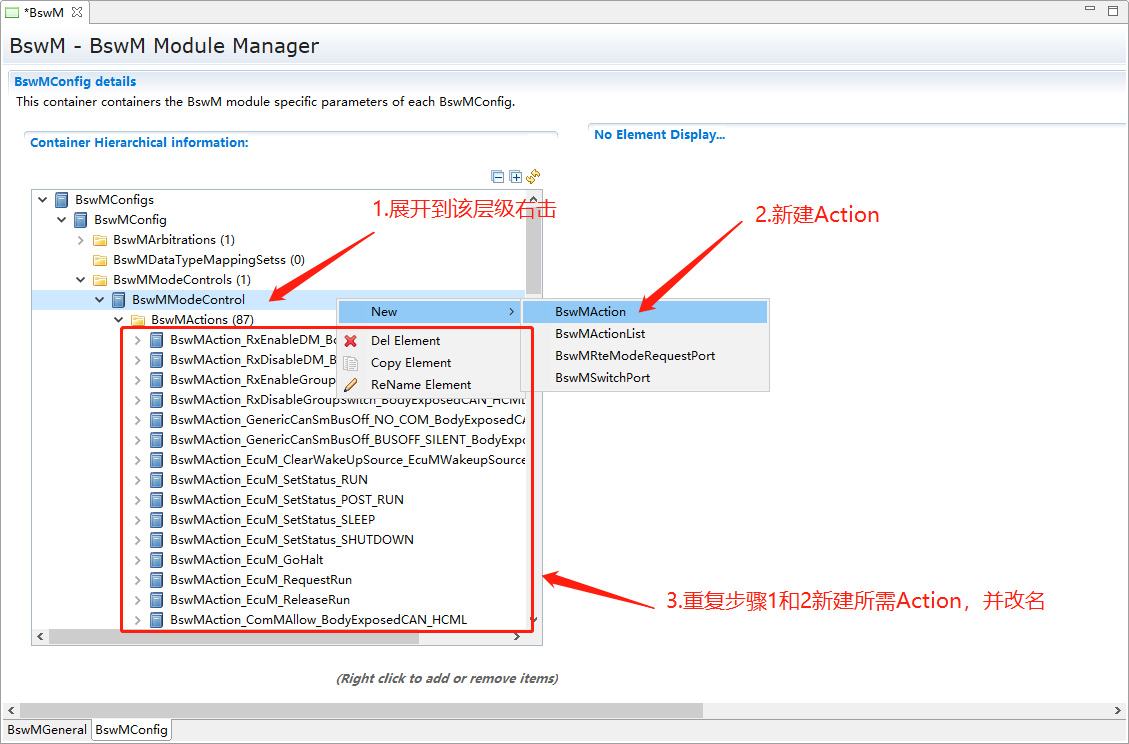Screen dimensions: 1129x744
Task: Expand BswMAction_EcuM_GoHalt node
Action: tap(138, 560)
